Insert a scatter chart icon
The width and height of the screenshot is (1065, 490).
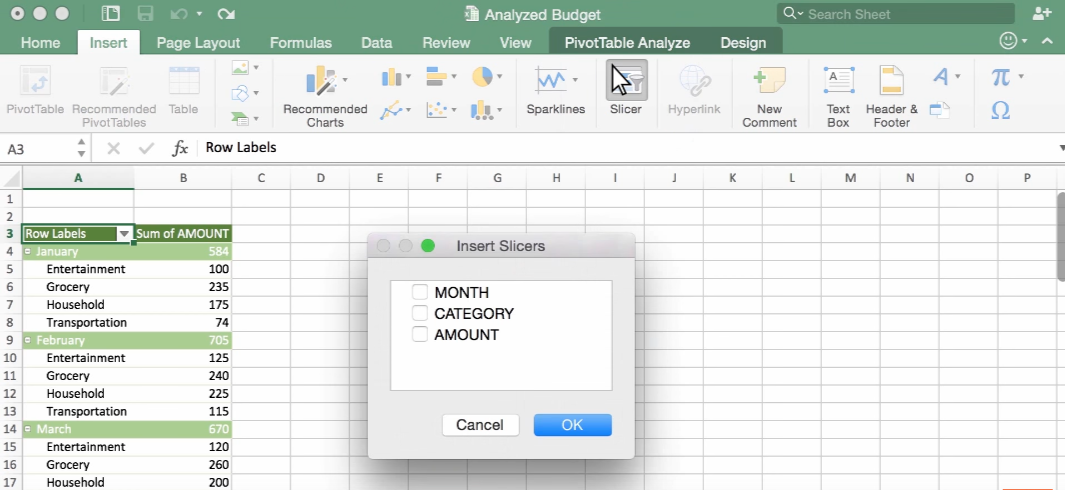[x=436, y=109]
